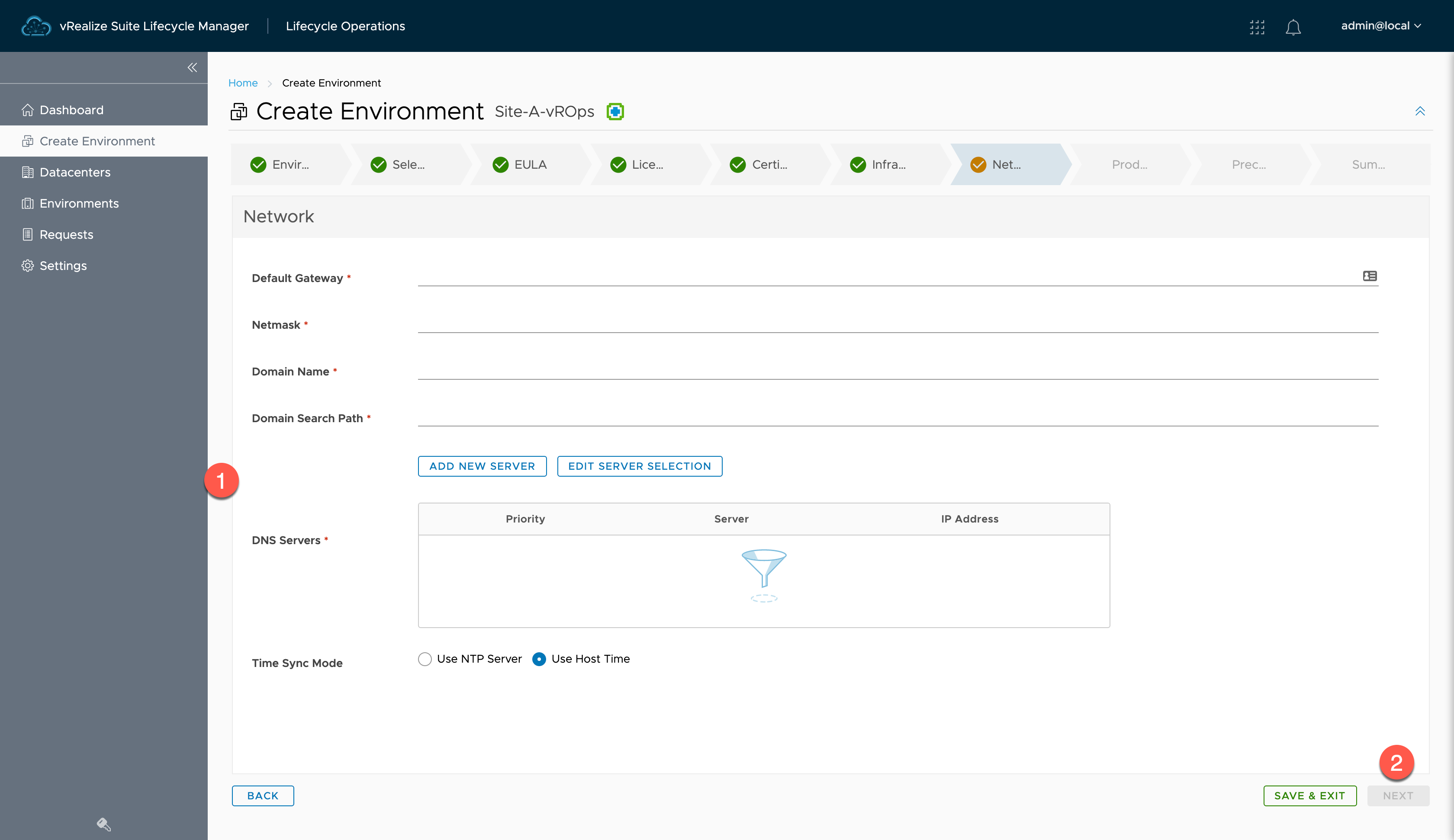Open Environments in sidebar

click(104, 203)
